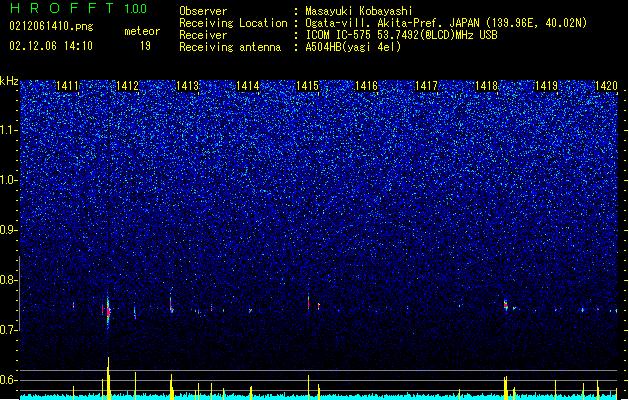629x400 pixels.
Task: Click the Receiving antenna label
Action: pos(230,47)
